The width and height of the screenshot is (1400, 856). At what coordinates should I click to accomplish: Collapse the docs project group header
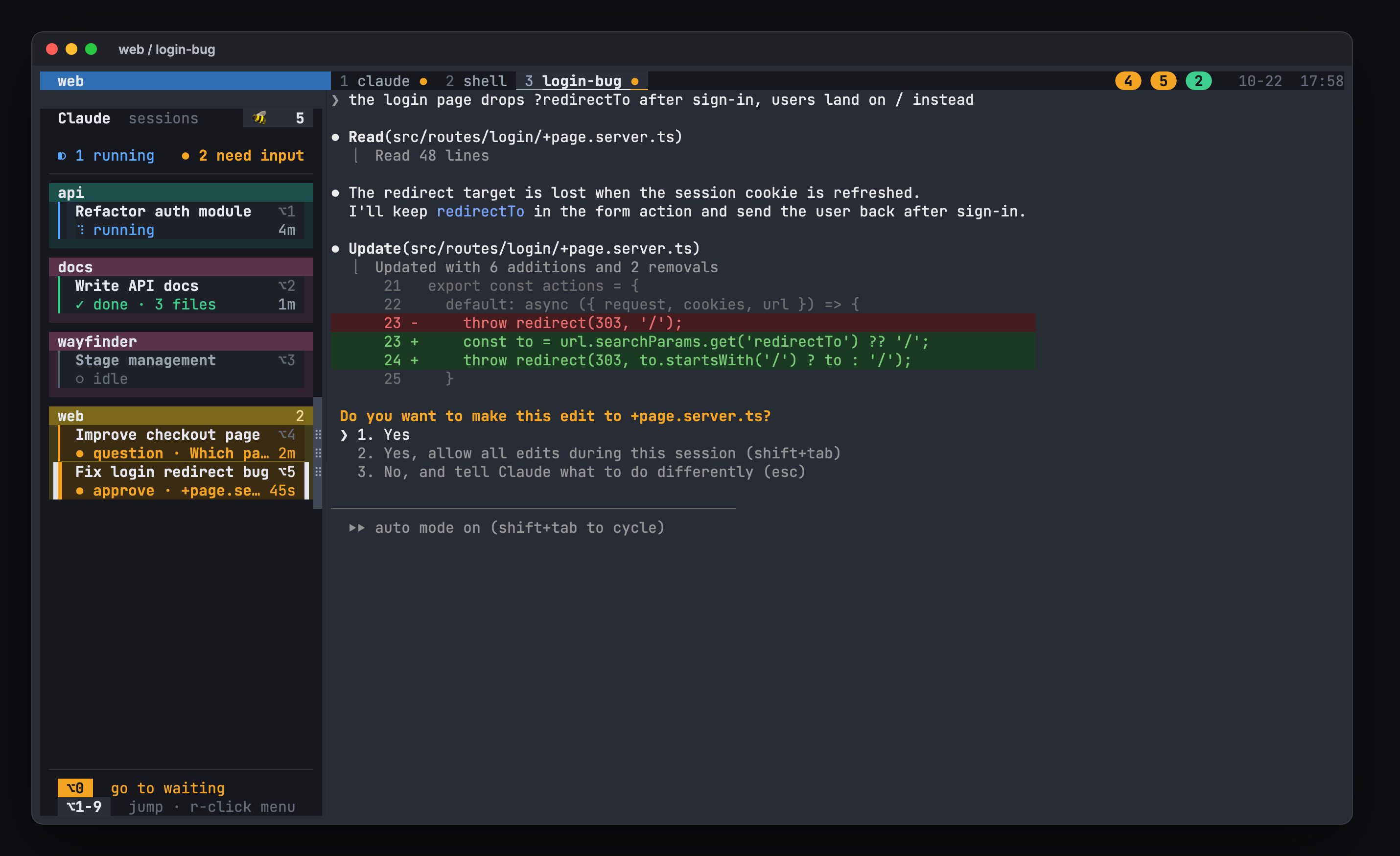click(181, 267)
